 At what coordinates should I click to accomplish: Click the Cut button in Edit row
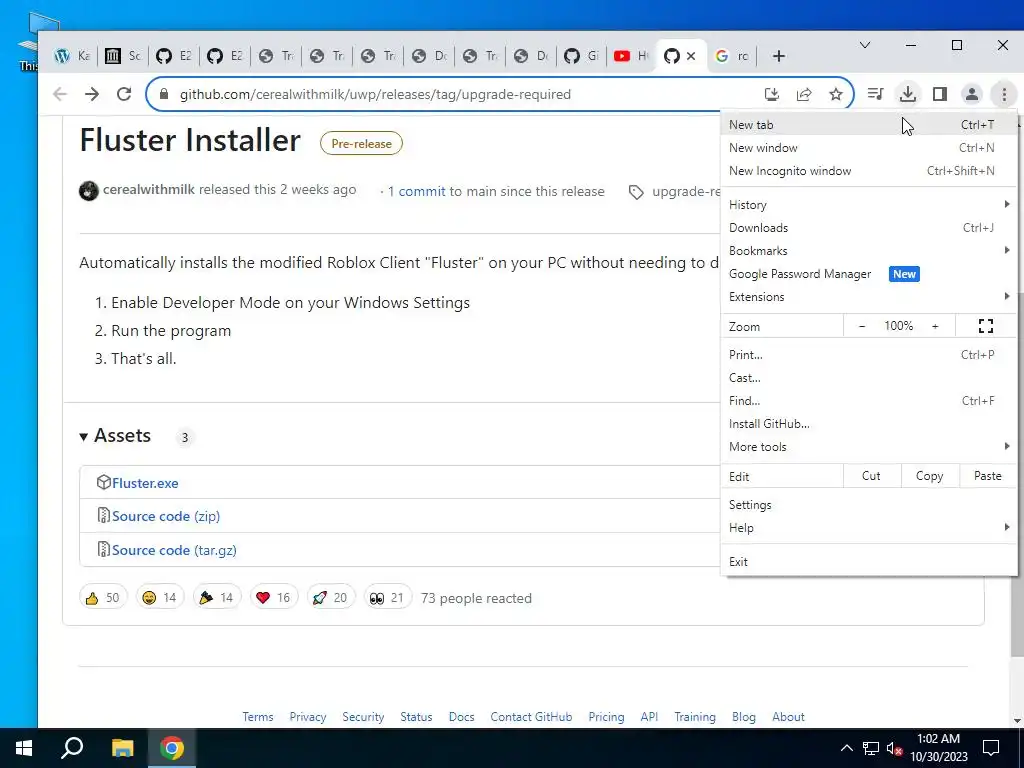point(871,476)
